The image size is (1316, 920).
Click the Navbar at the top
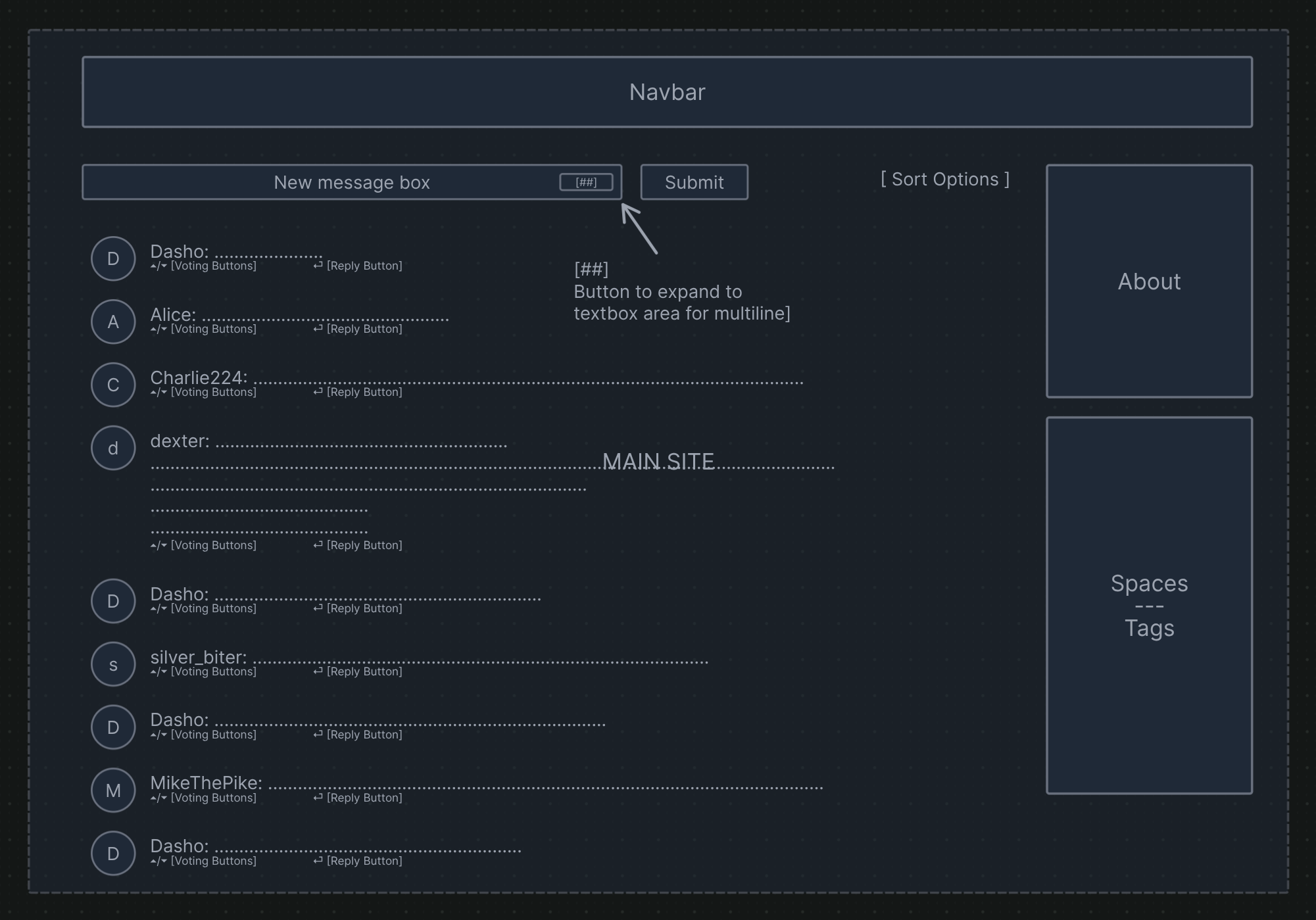667,92
